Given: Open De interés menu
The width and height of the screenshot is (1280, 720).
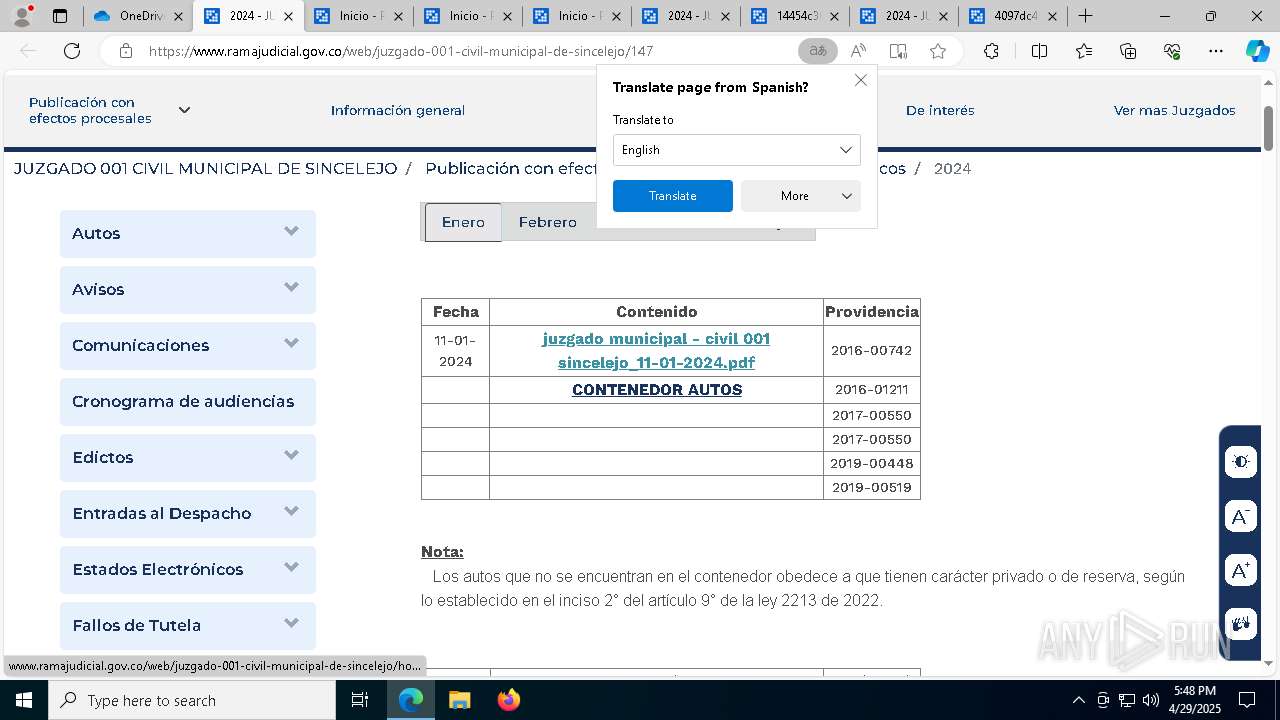Looking at the screenshot, I should 940,110.
